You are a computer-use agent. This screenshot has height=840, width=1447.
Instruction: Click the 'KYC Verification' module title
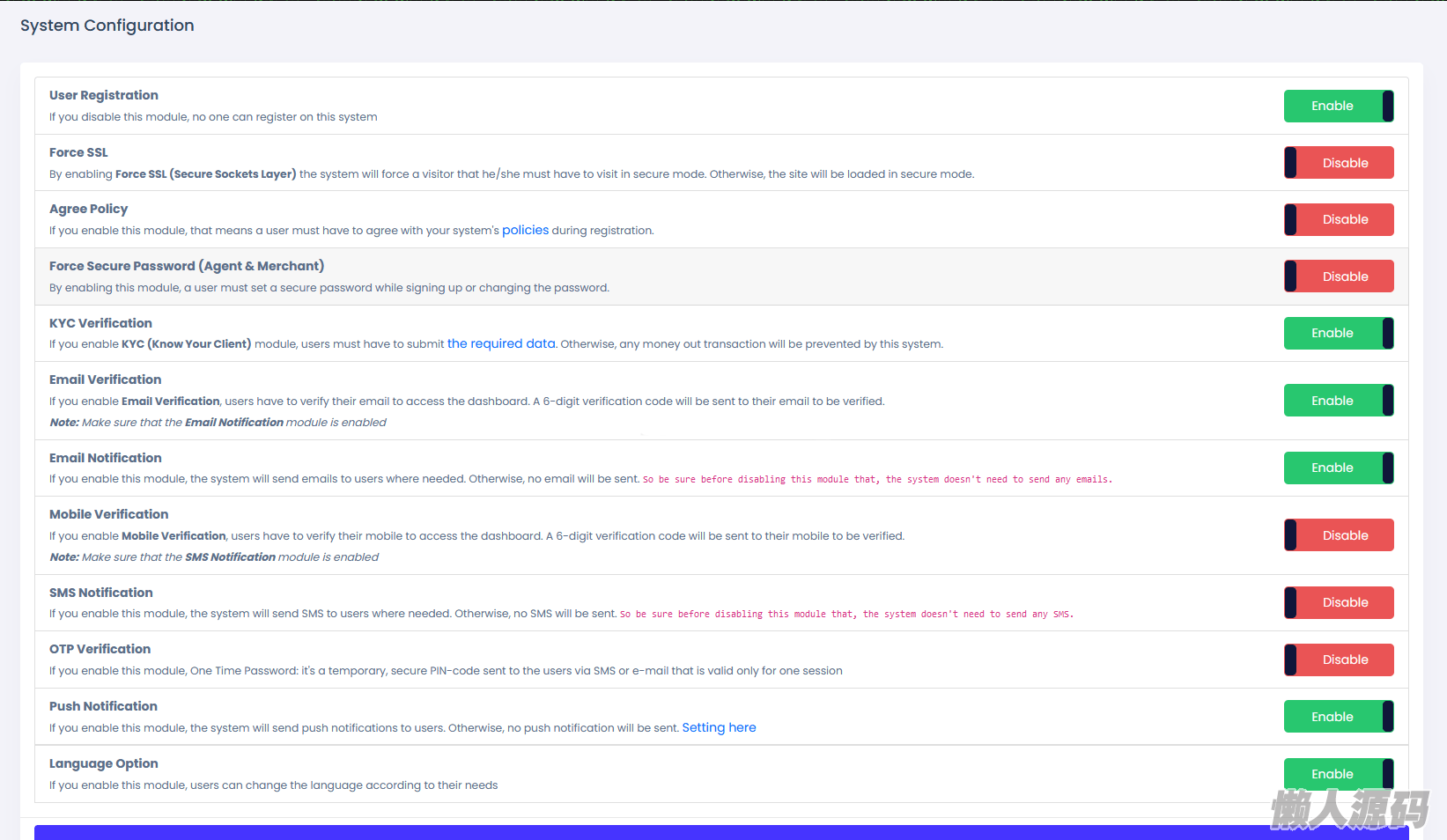(x=100, y=323)
